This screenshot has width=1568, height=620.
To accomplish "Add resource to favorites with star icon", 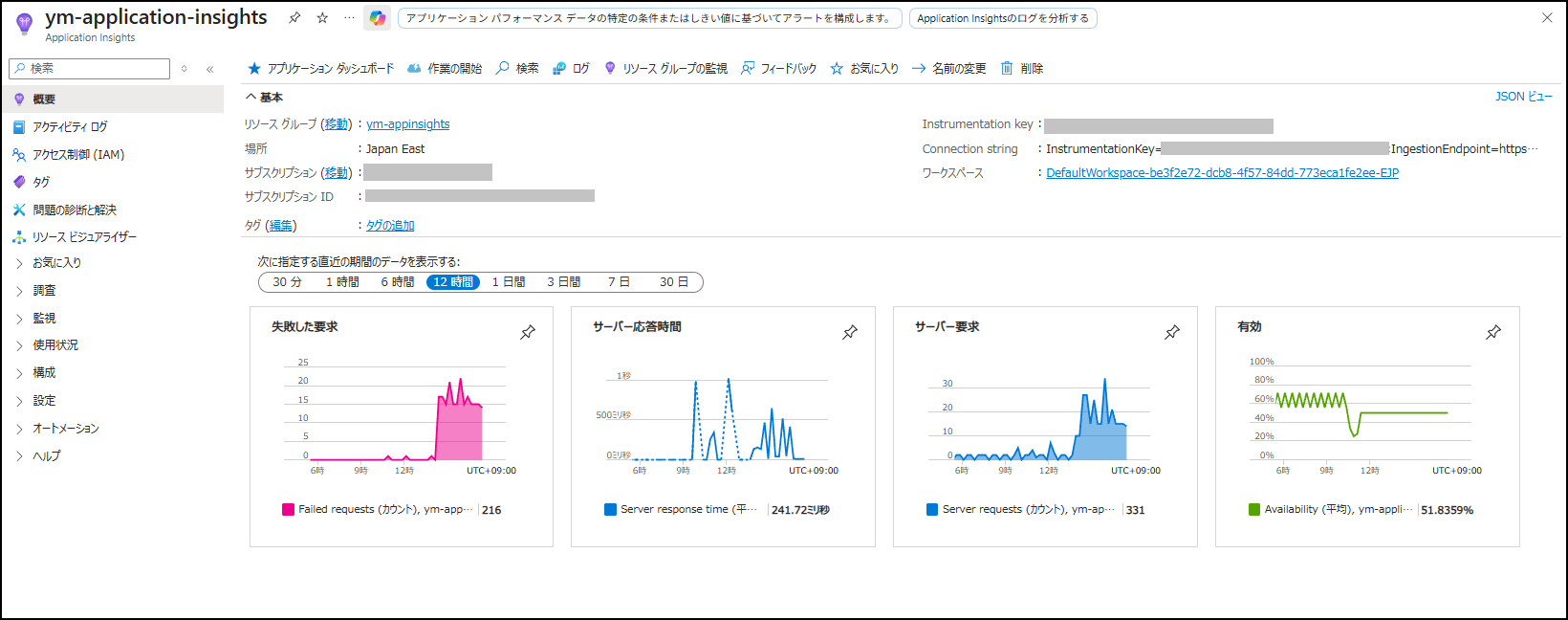I will click(x=322, y=18).
